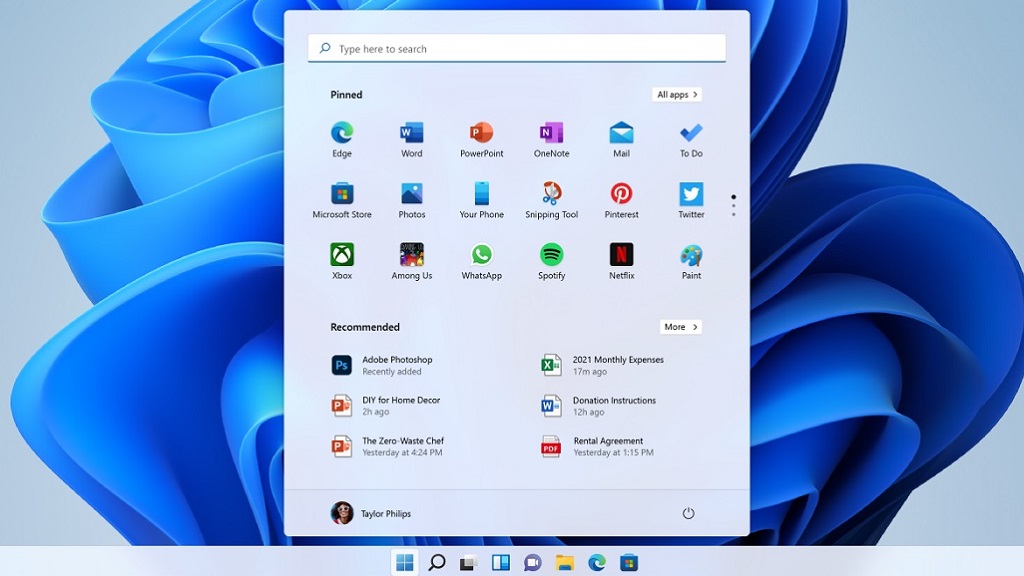Viewport: 1024px width, 576px height.
Task: Open the power options button
Action: [x=689, y=512]
